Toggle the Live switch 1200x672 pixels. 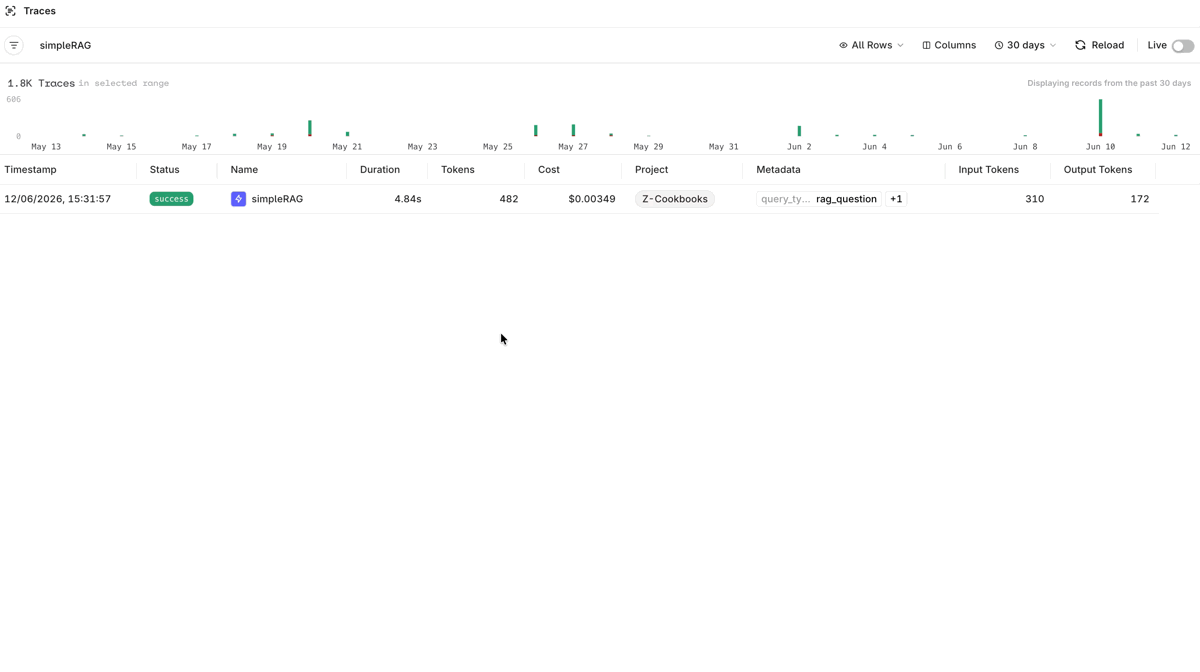pos(1183,46)
